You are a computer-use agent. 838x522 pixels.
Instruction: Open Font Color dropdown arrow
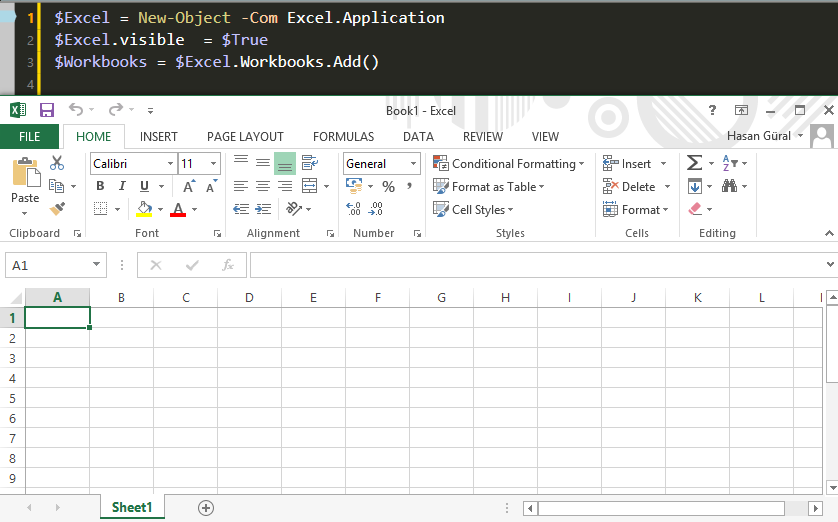(195, 209)
